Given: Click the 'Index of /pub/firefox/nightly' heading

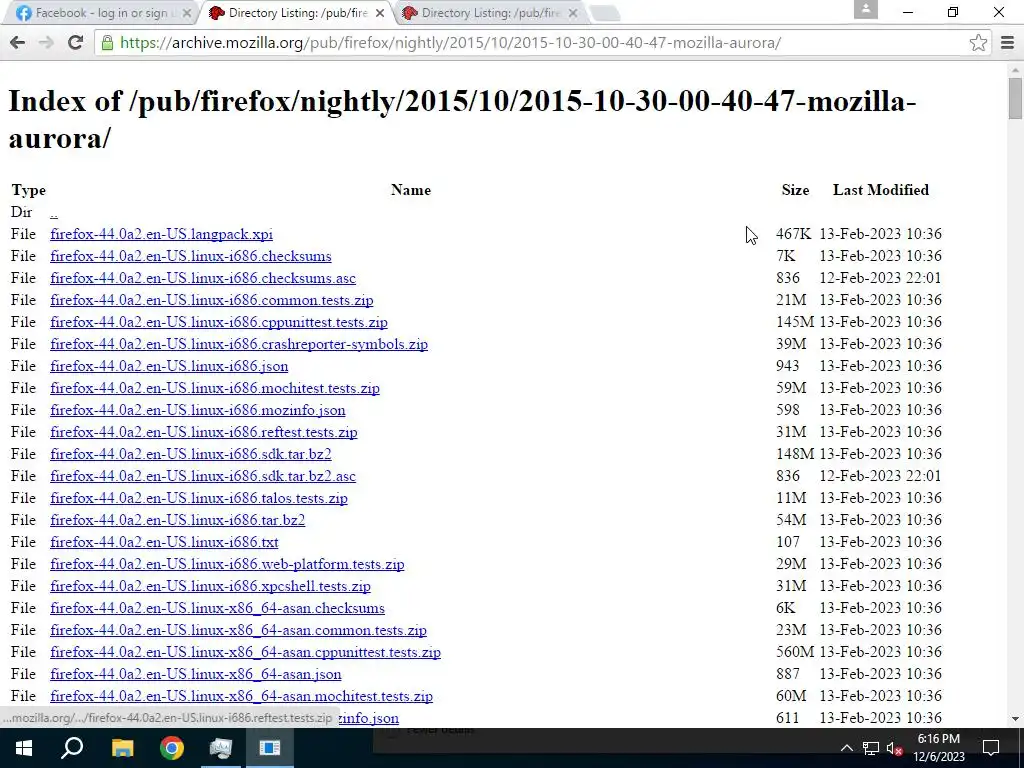Looking at the screenshot, I should tap(462, 120).
